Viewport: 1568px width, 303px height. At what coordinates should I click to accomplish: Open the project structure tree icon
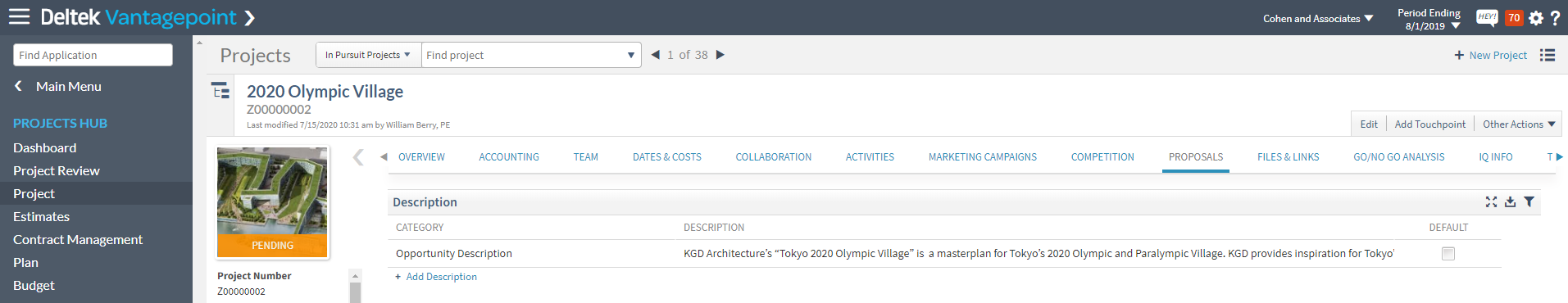[220, 90]
